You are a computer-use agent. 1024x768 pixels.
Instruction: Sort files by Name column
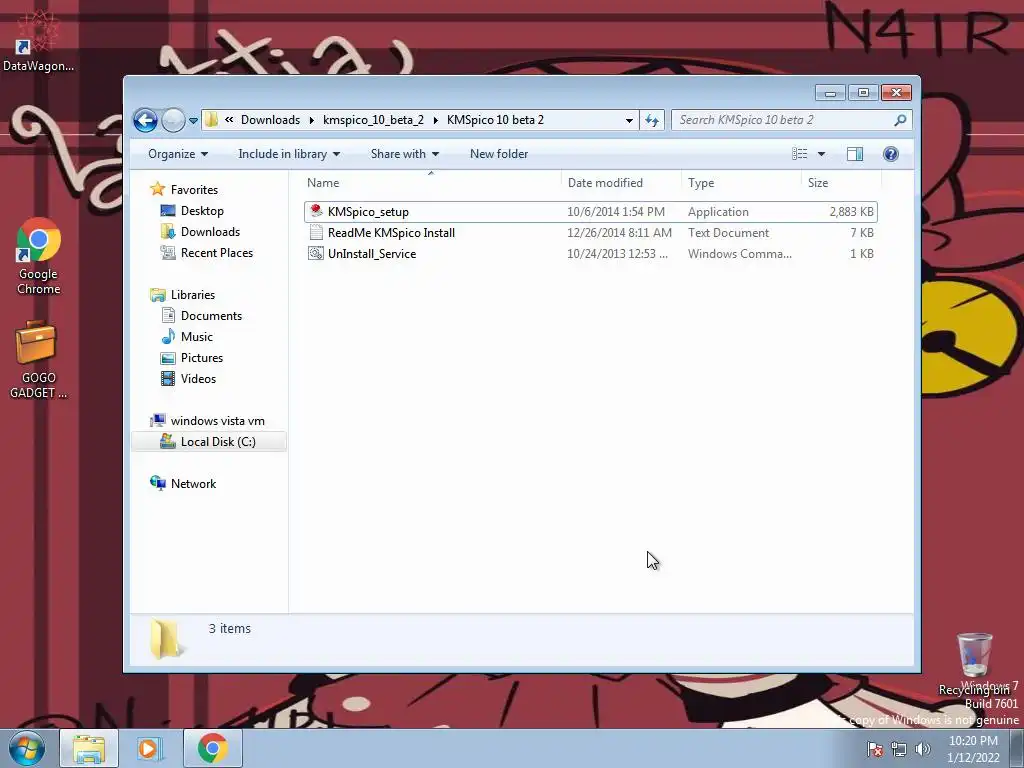click(431, 183)
